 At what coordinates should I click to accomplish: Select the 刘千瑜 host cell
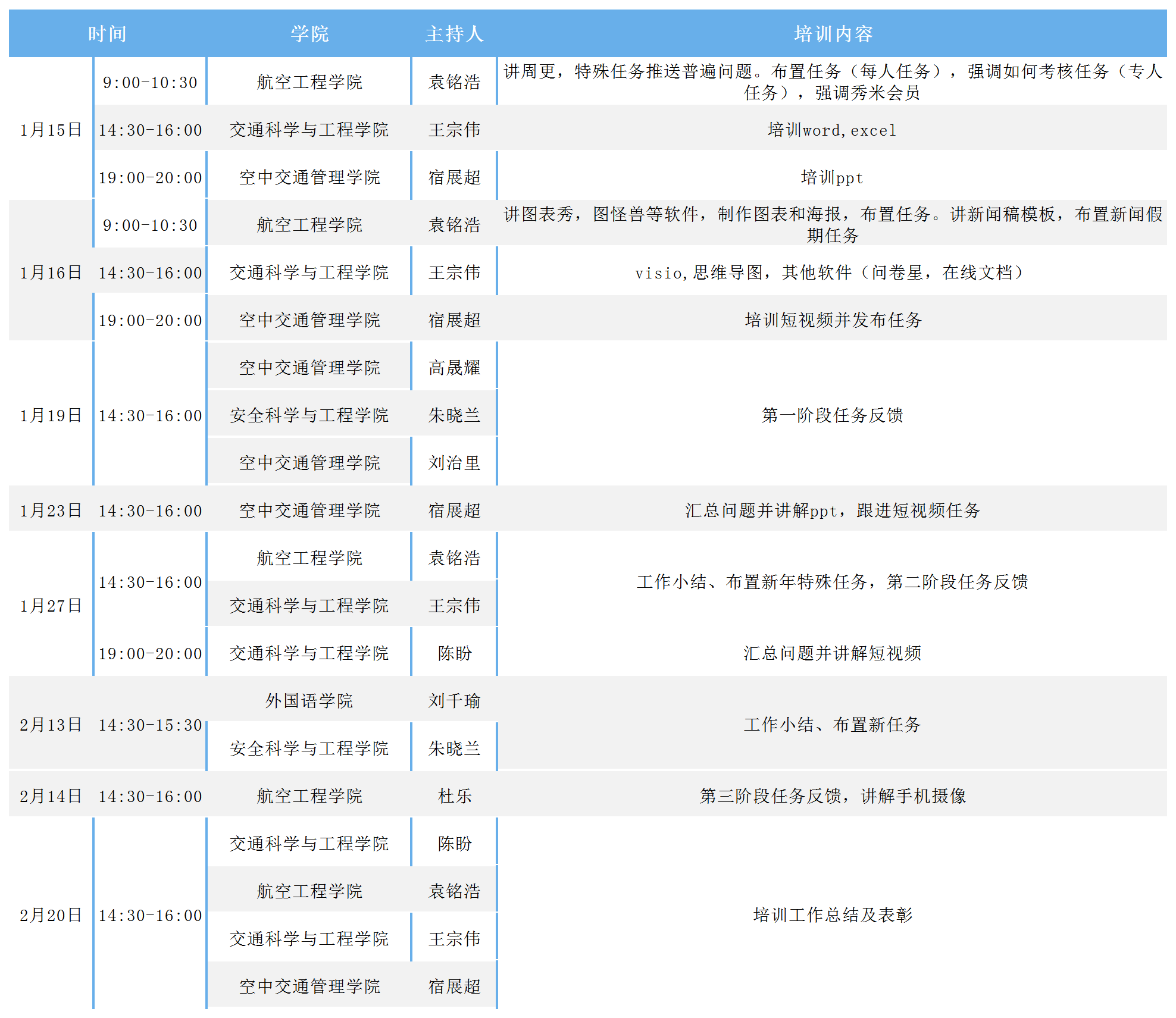[454, 701]
